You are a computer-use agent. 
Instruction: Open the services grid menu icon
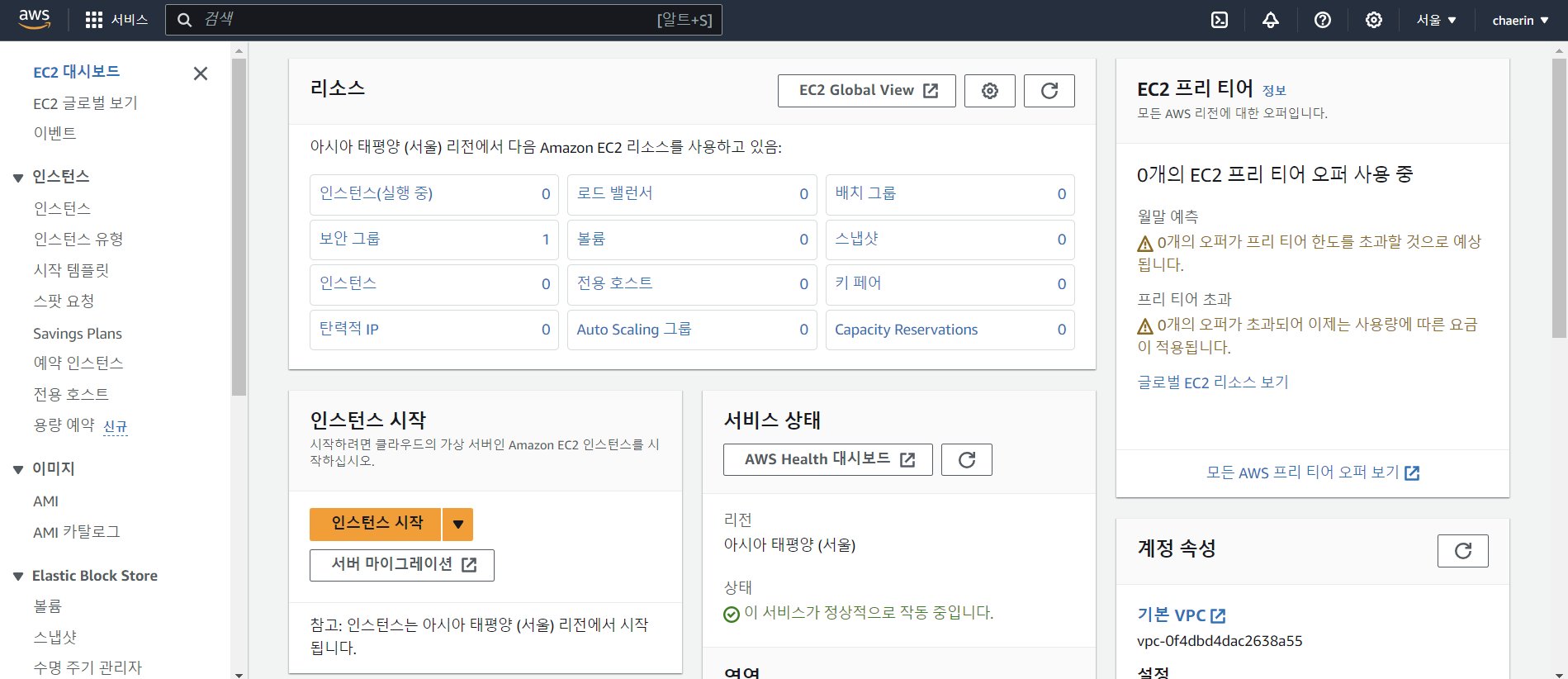pyautogui.click(x=94, y=20)
